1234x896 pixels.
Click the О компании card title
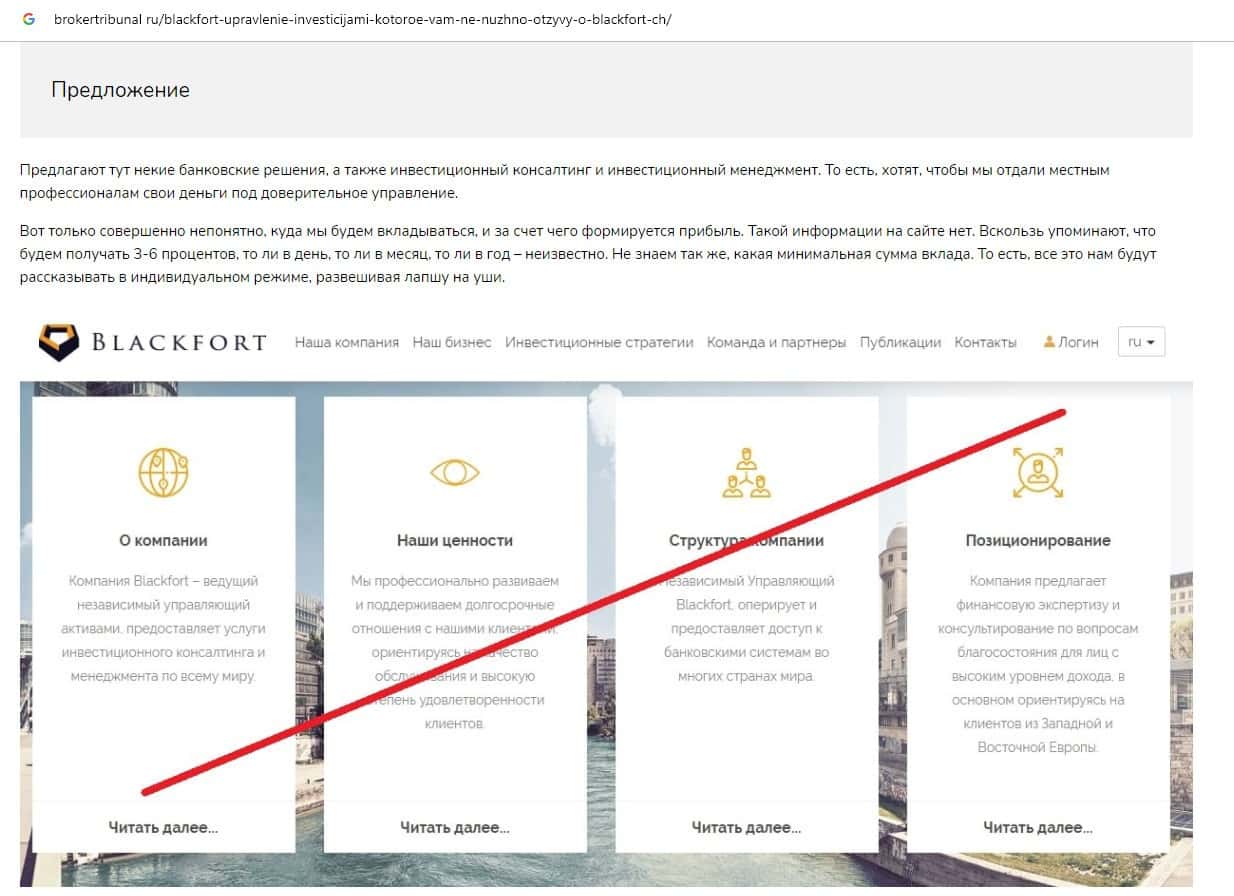click(x=163, y=540)
